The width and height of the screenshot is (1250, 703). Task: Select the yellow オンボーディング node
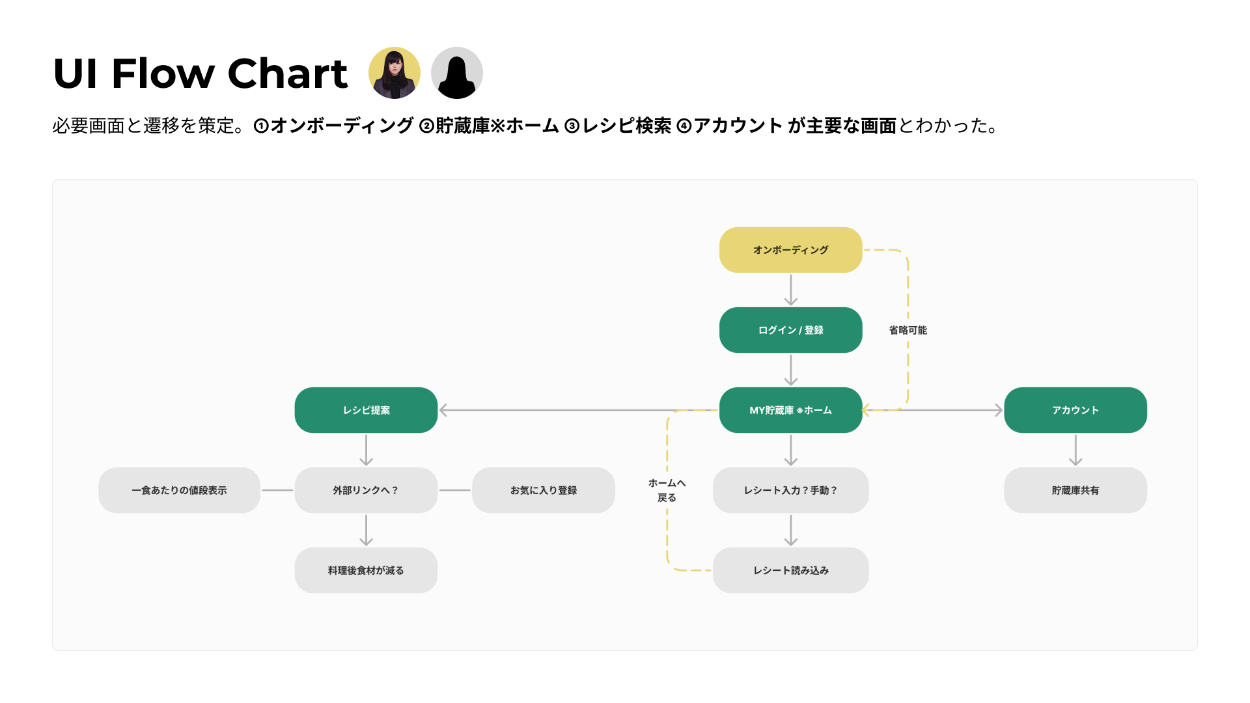pyautogui.click(x=790, y=250)
